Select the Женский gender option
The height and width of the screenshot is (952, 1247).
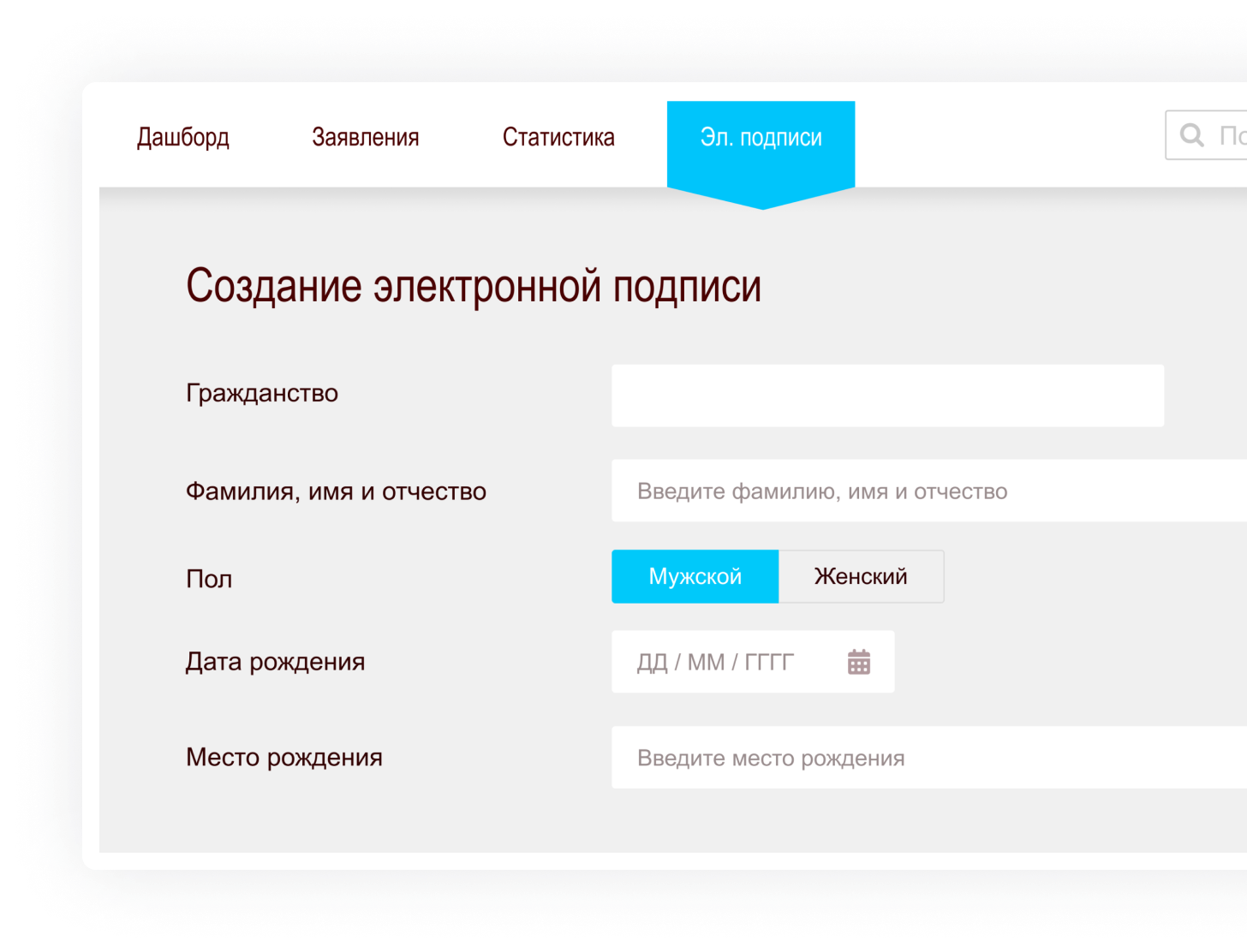coord(861,576)
